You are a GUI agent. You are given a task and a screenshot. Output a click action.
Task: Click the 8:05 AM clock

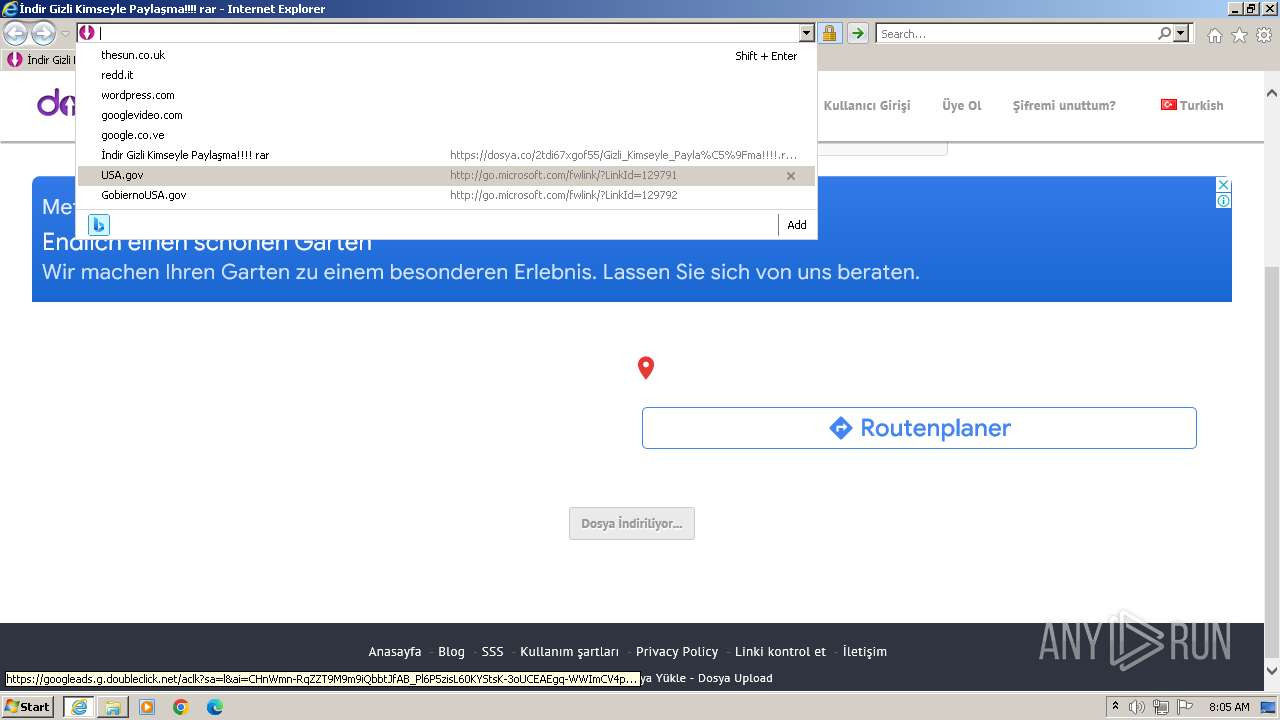1229,707
